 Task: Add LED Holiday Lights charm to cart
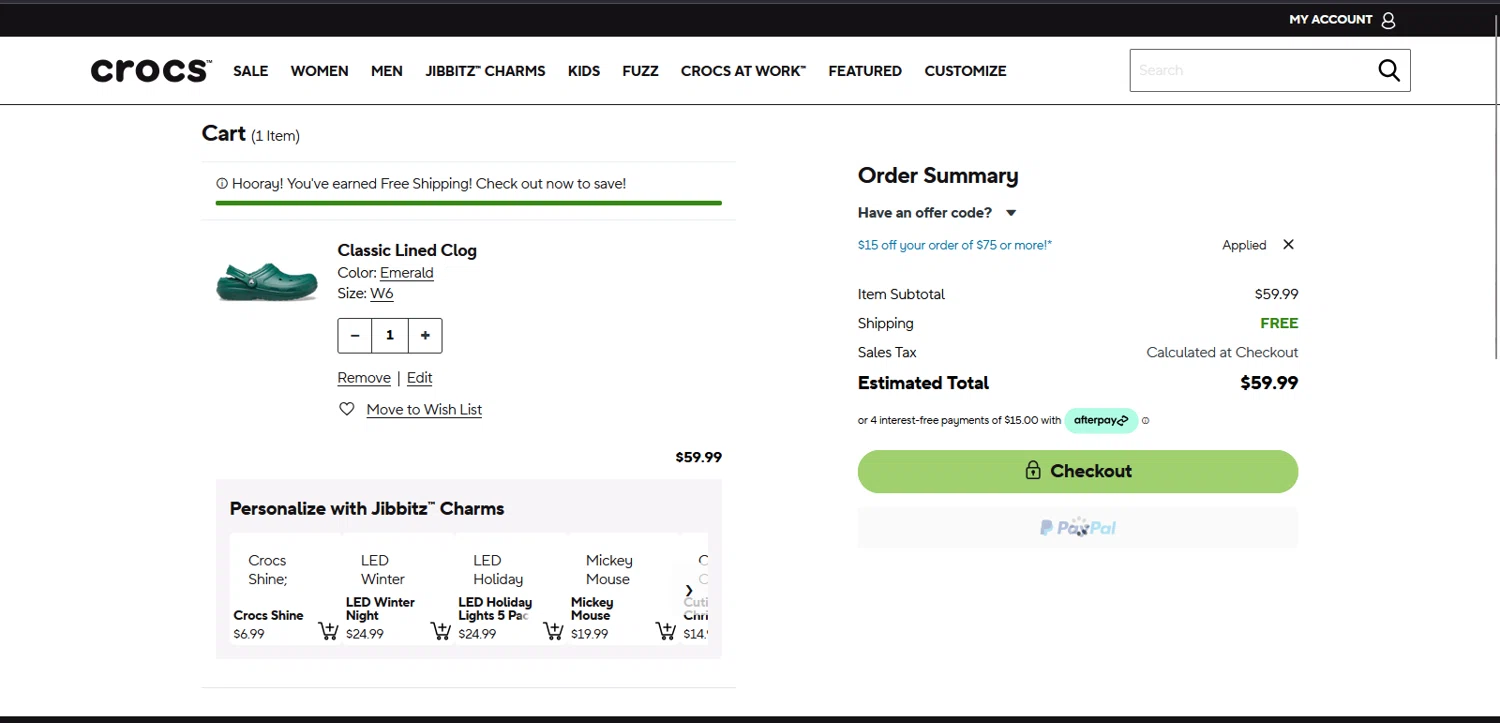click(x=553, y=631)
